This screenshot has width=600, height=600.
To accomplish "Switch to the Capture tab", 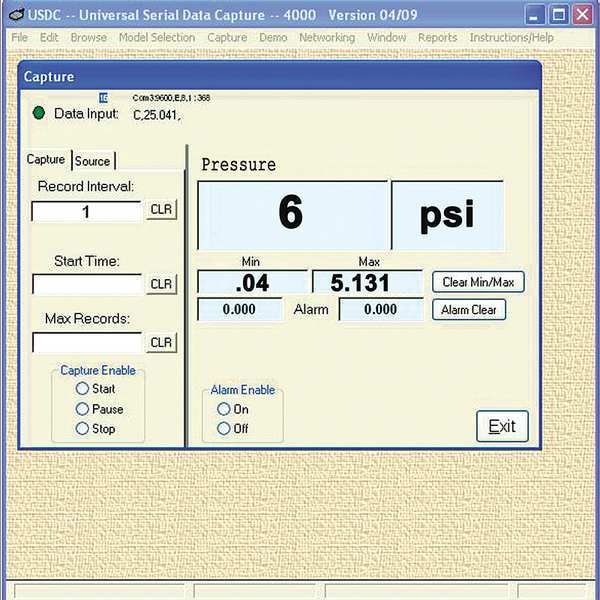I will 46,160.
